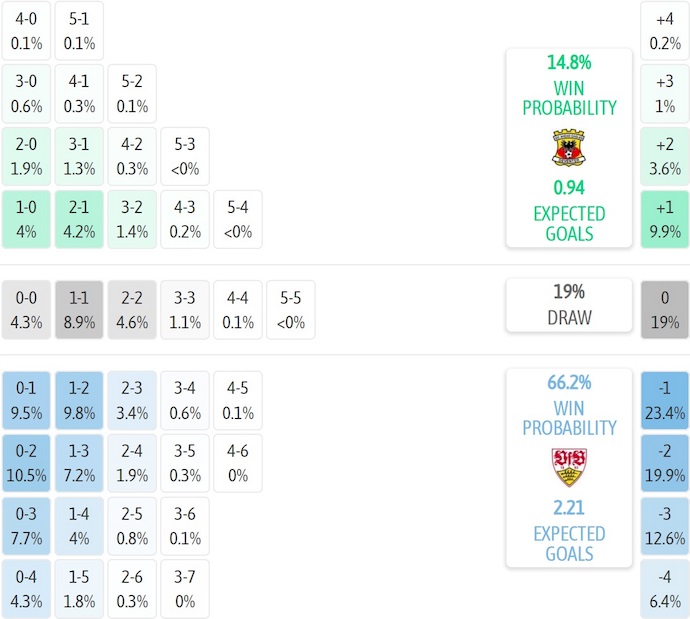
Task: Select the 1-0 scoreline tile
Action: tap(26, 219)
